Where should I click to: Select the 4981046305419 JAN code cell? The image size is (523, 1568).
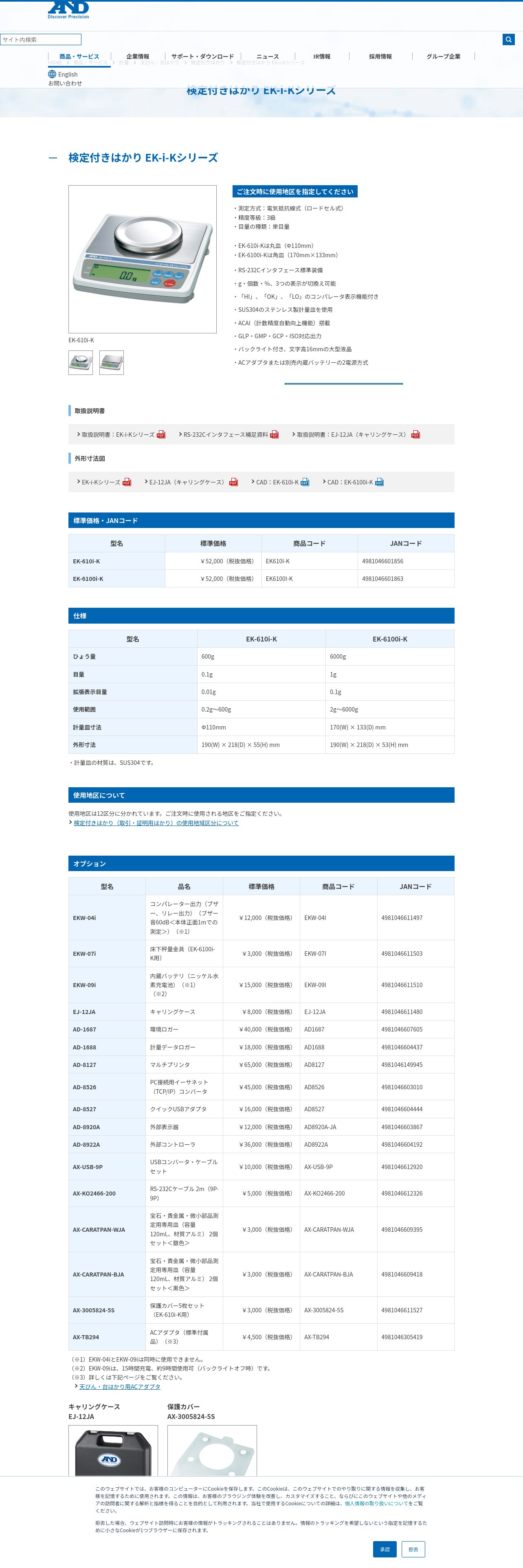coord(416,1337)
